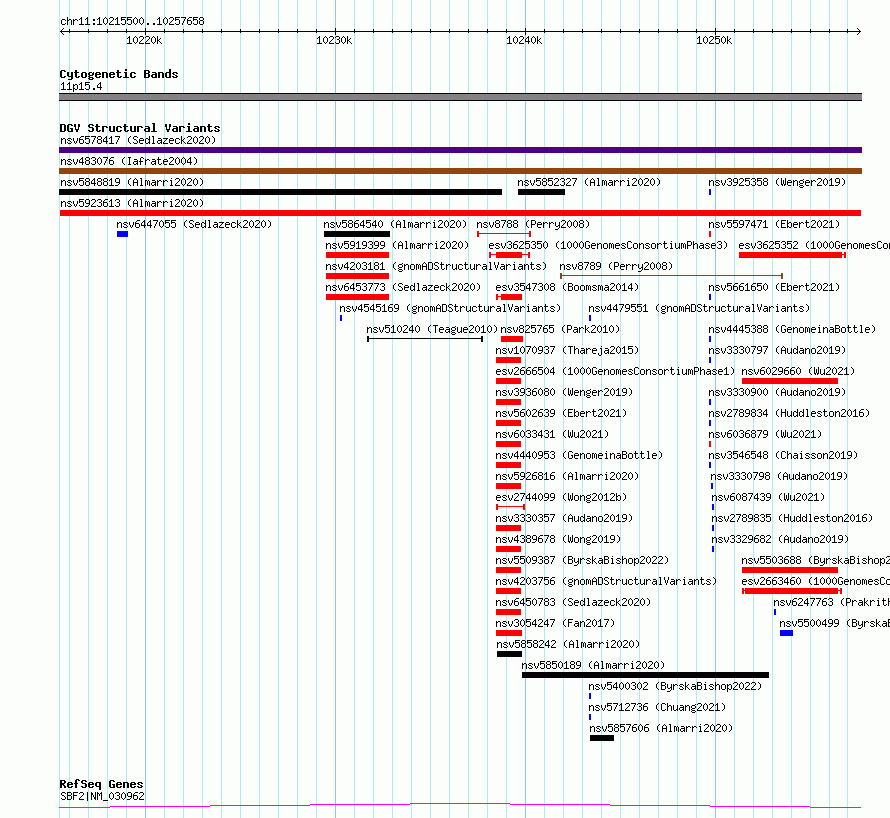890x818 pixels.
Task: Select nsv5661650 (Ebert2021) label
Action: click(774, 287)
